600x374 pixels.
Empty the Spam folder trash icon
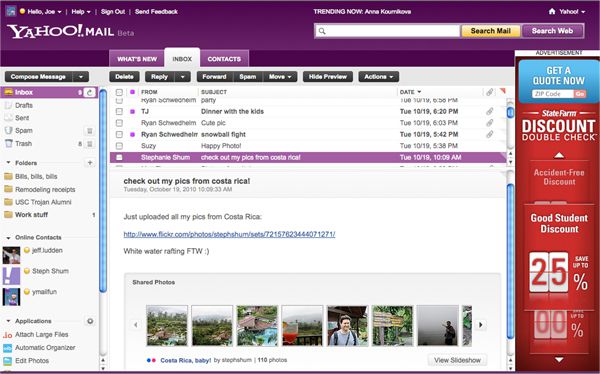point(90,131)
